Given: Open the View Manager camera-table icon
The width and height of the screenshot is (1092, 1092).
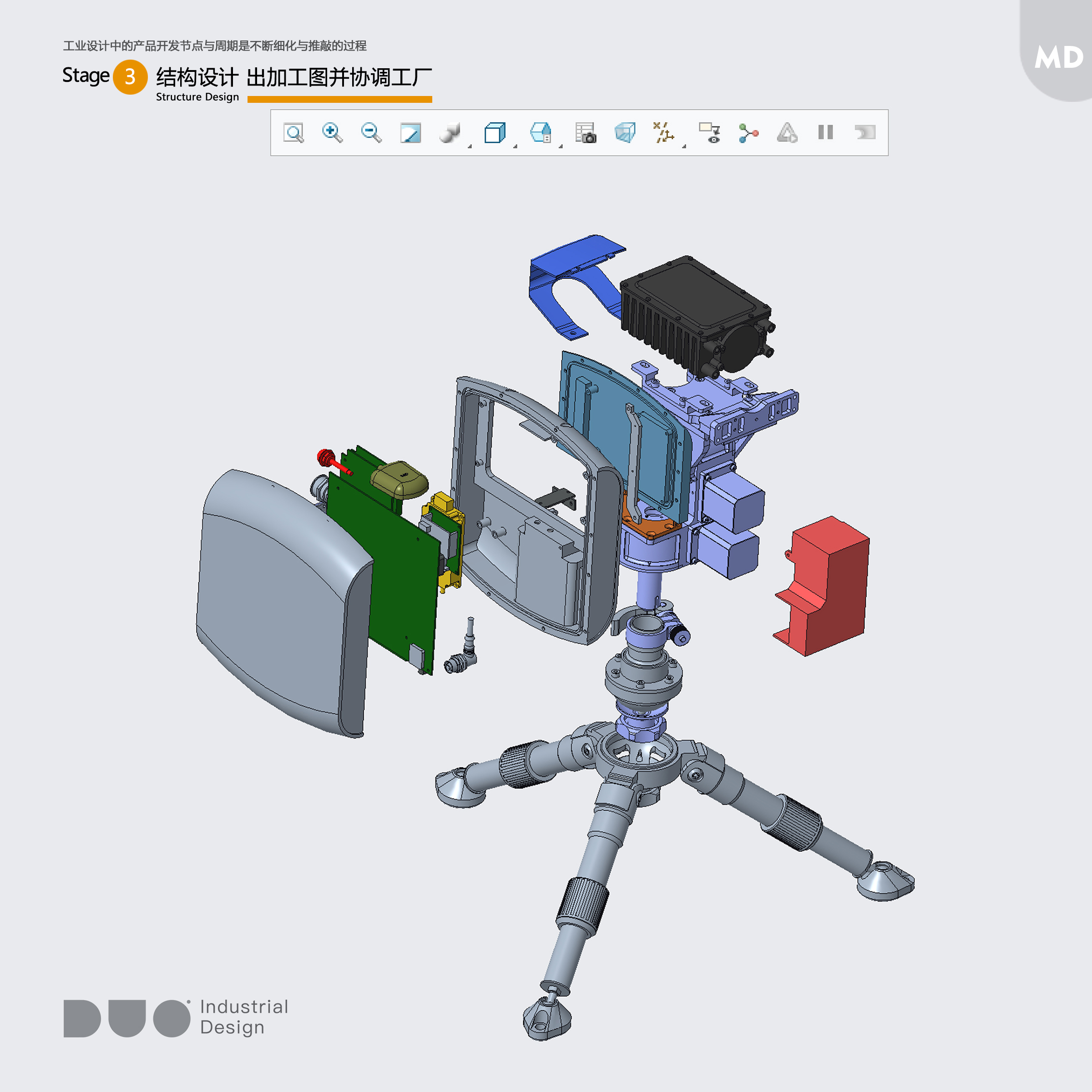Looking at the screenshot, I should 586,133.
